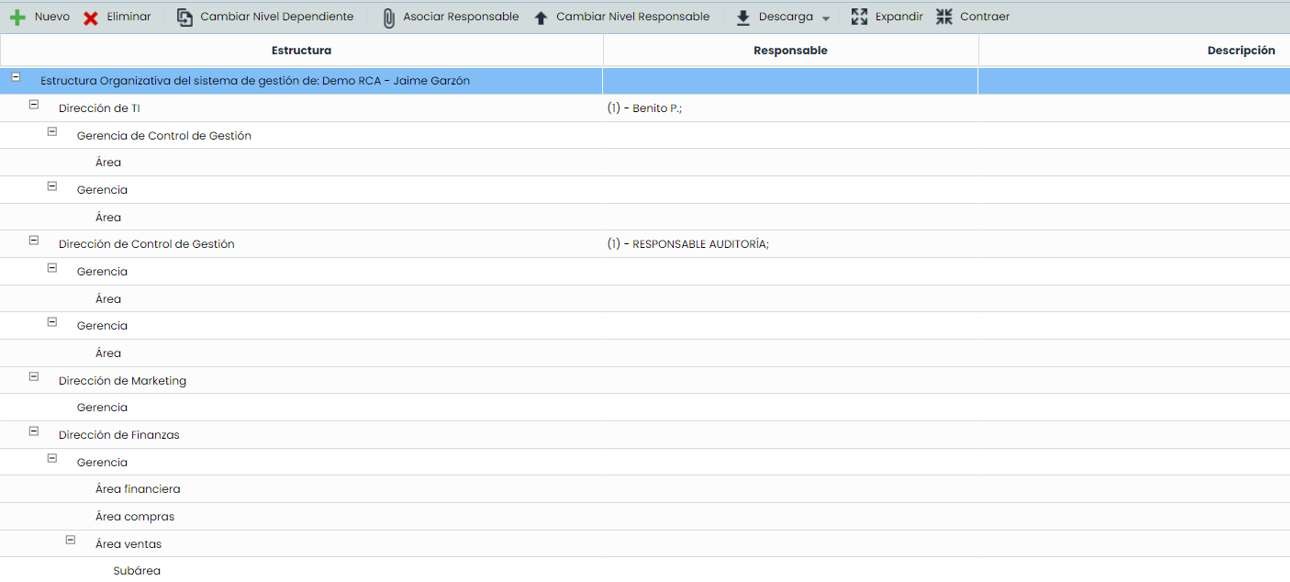The image size is (1290, 582).
Task: Click the Expandir expand-arrows icon
Action: click(x=857, y=16)
